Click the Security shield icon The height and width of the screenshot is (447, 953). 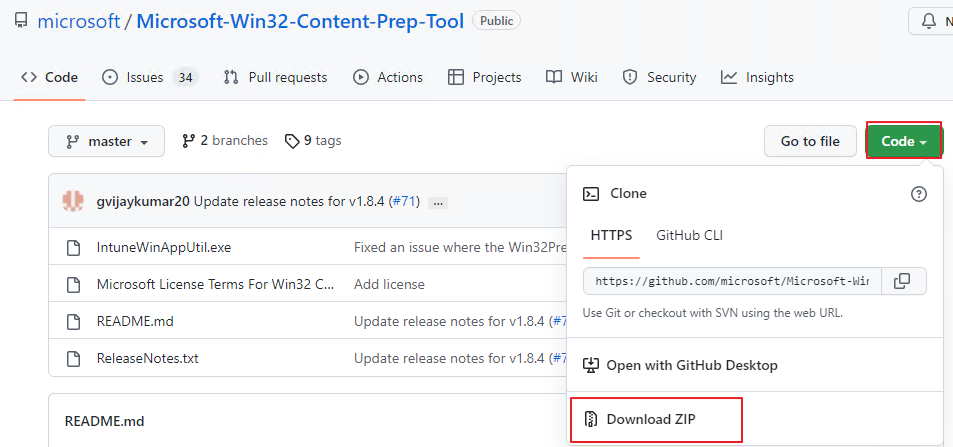tap(630, 77)
